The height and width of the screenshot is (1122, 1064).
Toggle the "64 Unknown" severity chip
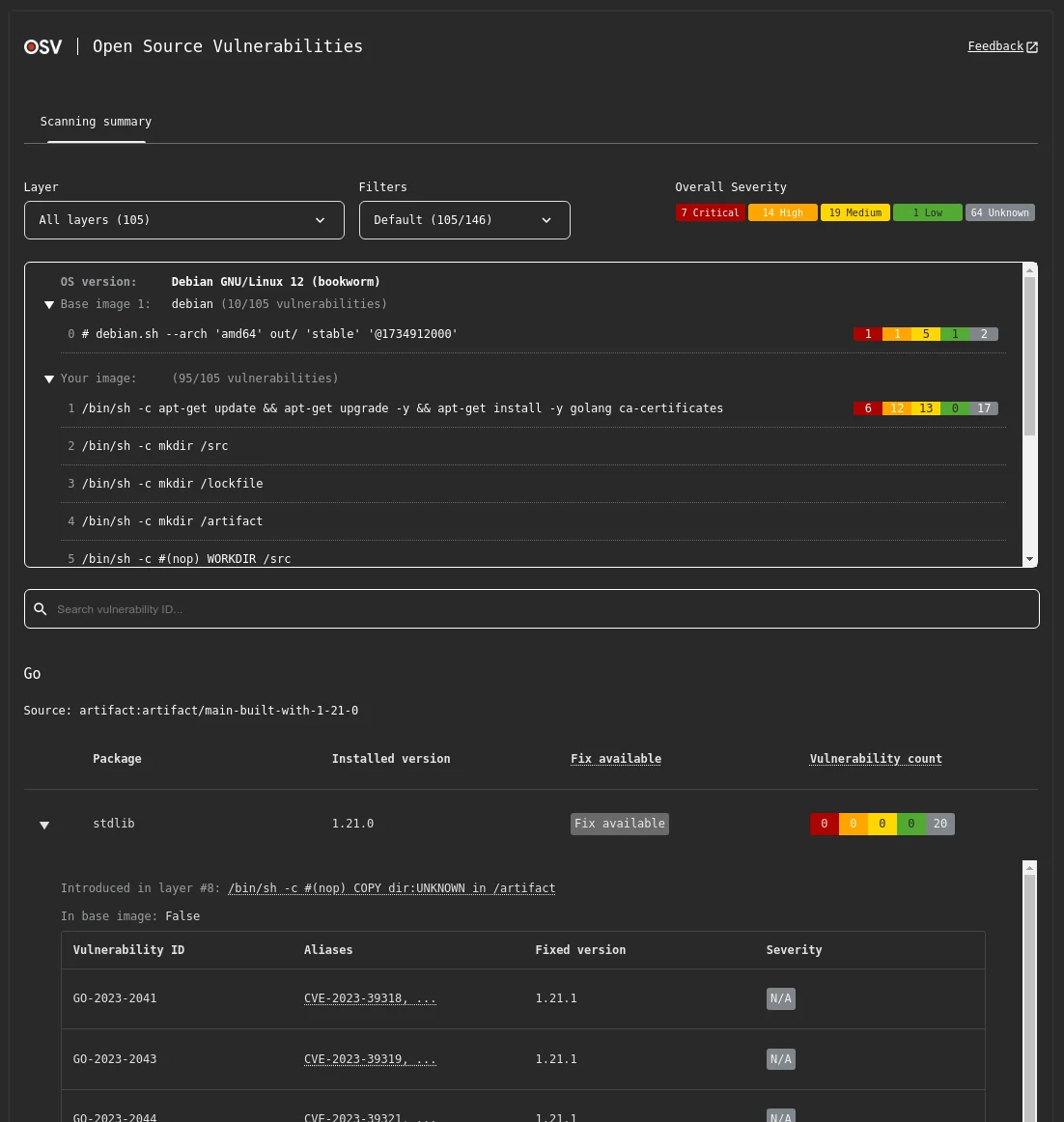(999, 212)
